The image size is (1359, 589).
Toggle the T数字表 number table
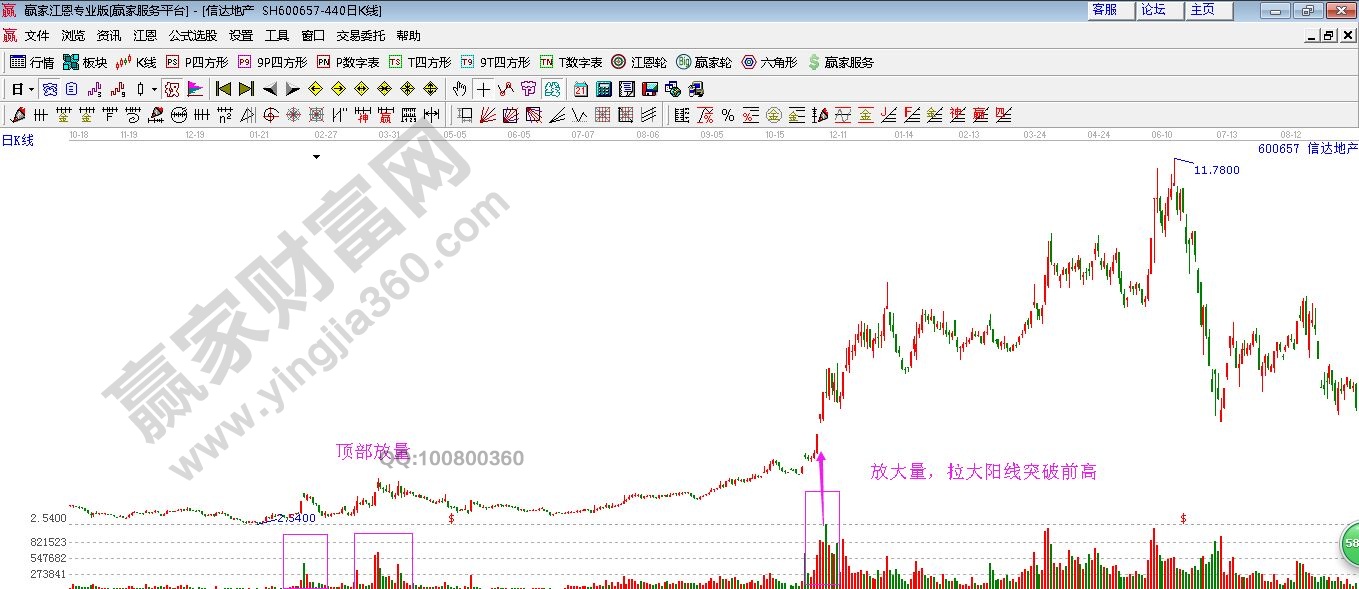571,62
